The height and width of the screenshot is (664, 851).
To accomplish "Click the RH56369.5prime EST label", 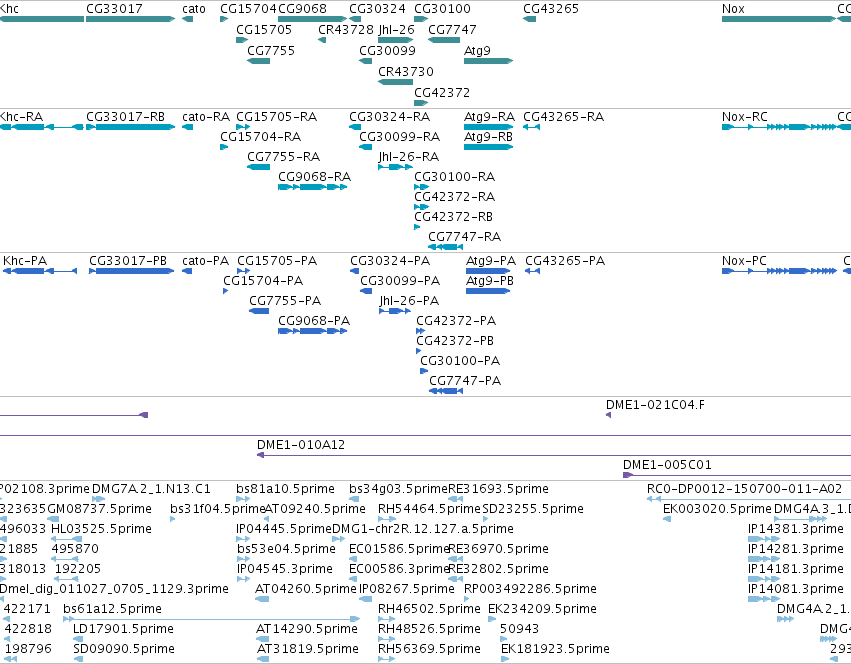I will click(x=429, y=649).
